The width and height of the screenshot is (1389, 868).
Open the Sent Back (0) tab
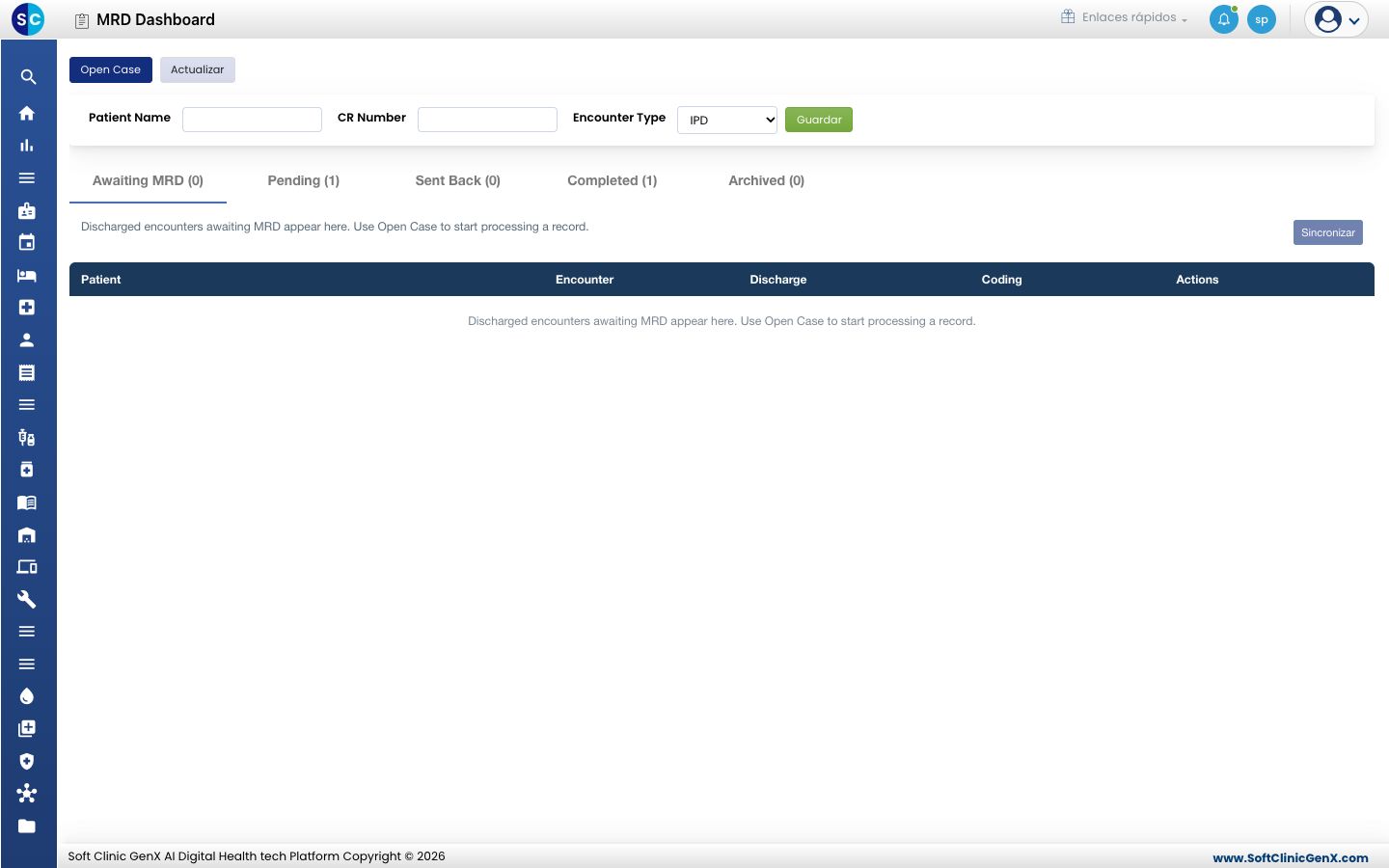458,180
